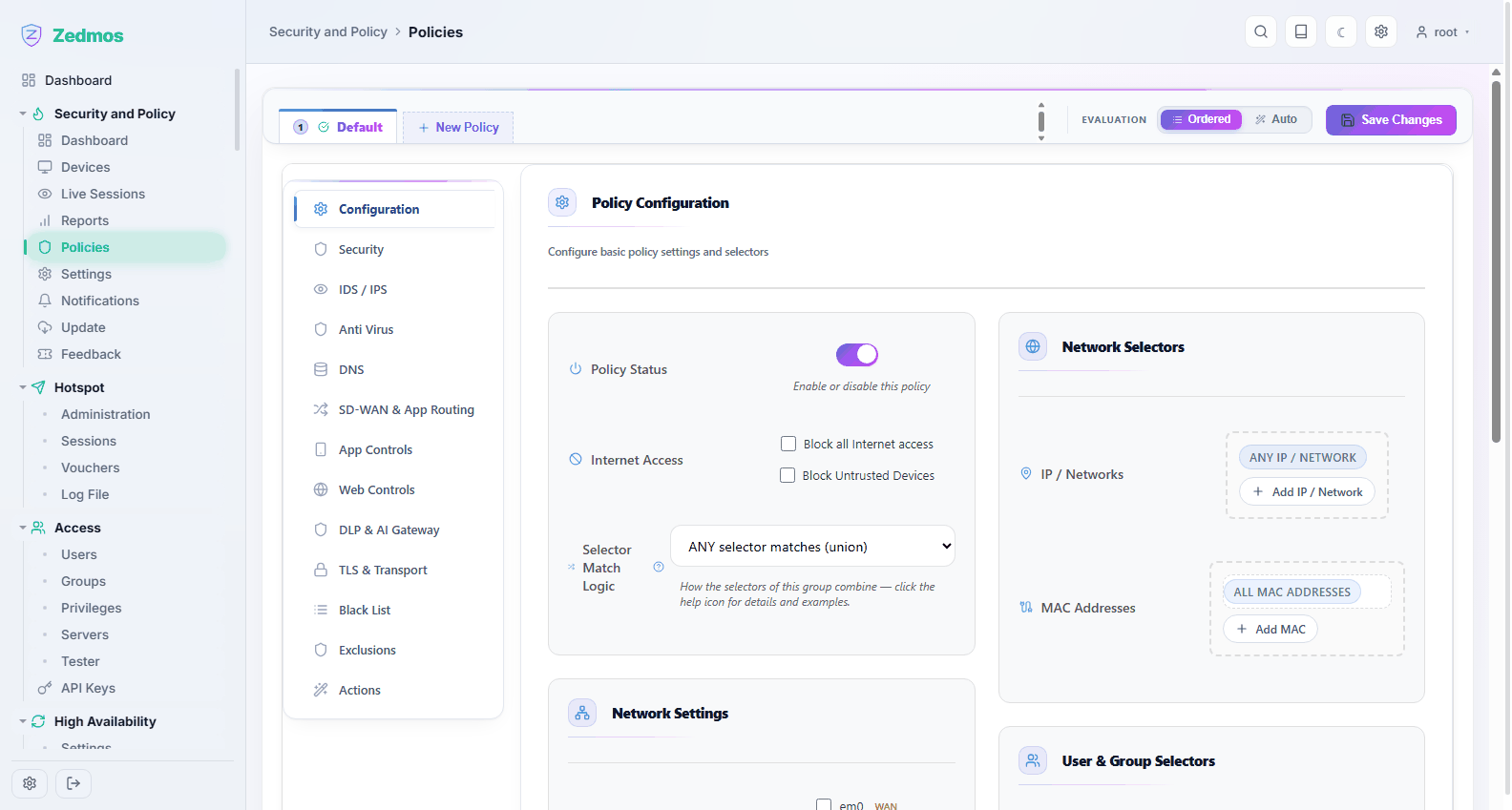Image resolution: width=1512 pixels, height=810 pixels.
Task: Click the Network Settings section icon
Action: coord(582,713)
